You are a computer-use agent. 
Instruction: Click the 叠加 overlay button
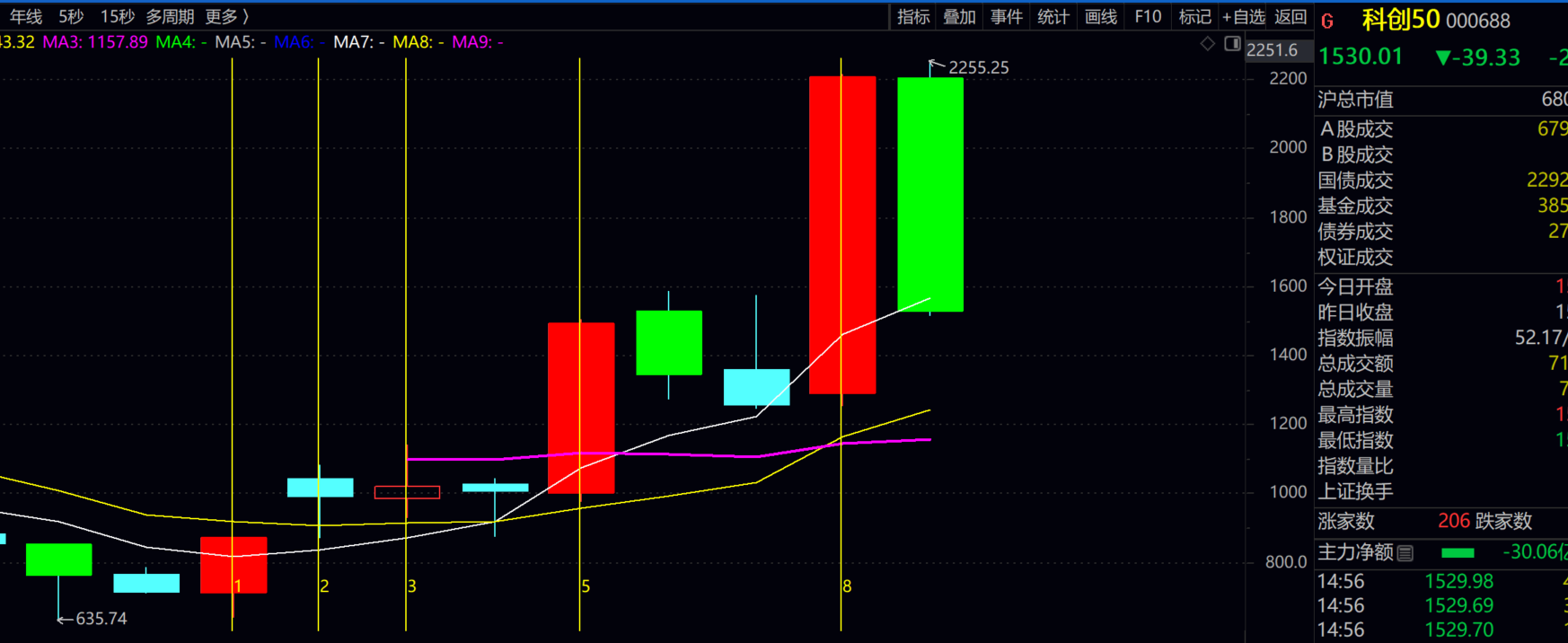(959, 16)
